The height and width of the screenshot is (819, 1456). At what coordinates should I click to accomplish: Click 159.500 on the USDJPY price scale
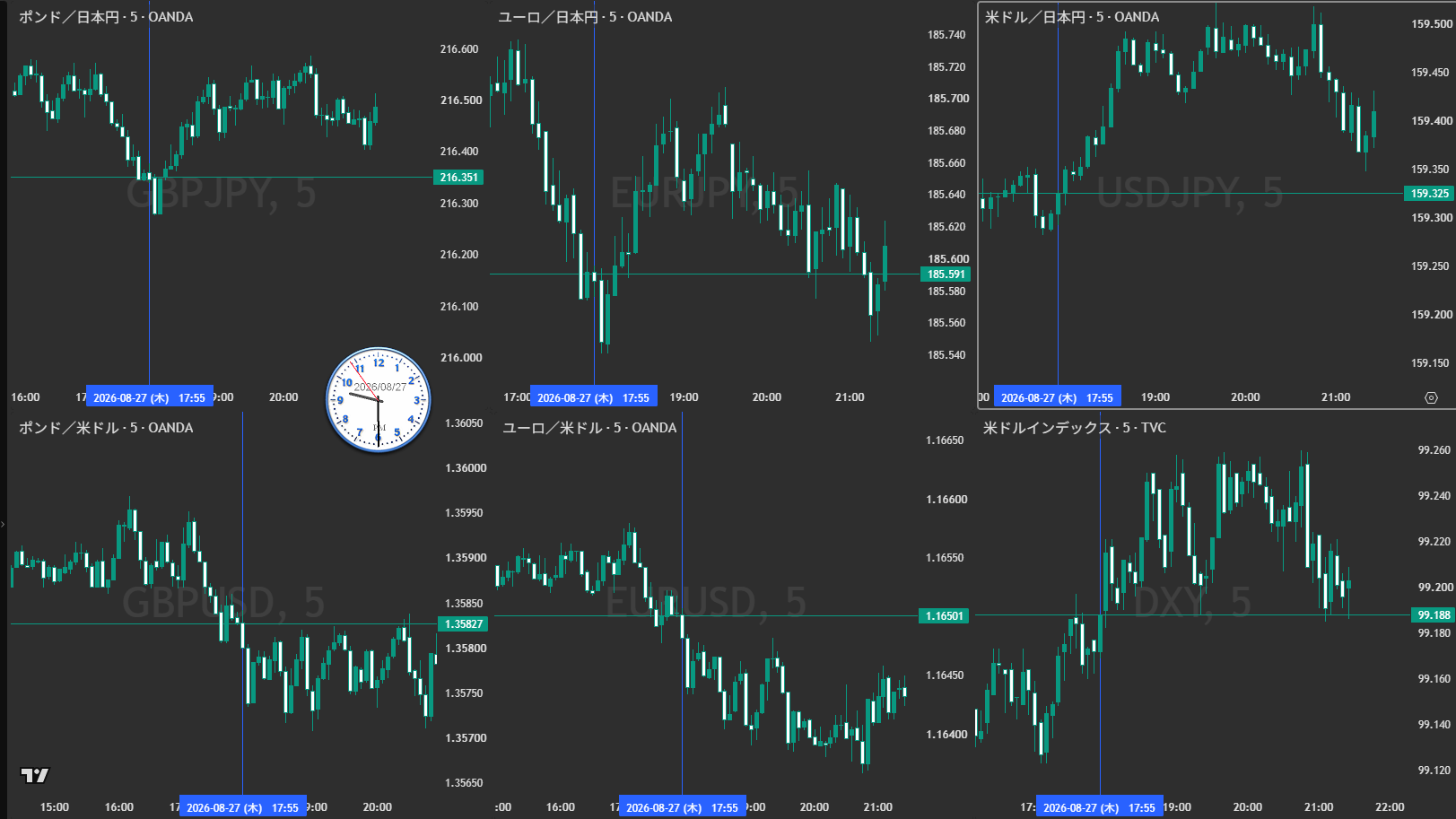1431,24
